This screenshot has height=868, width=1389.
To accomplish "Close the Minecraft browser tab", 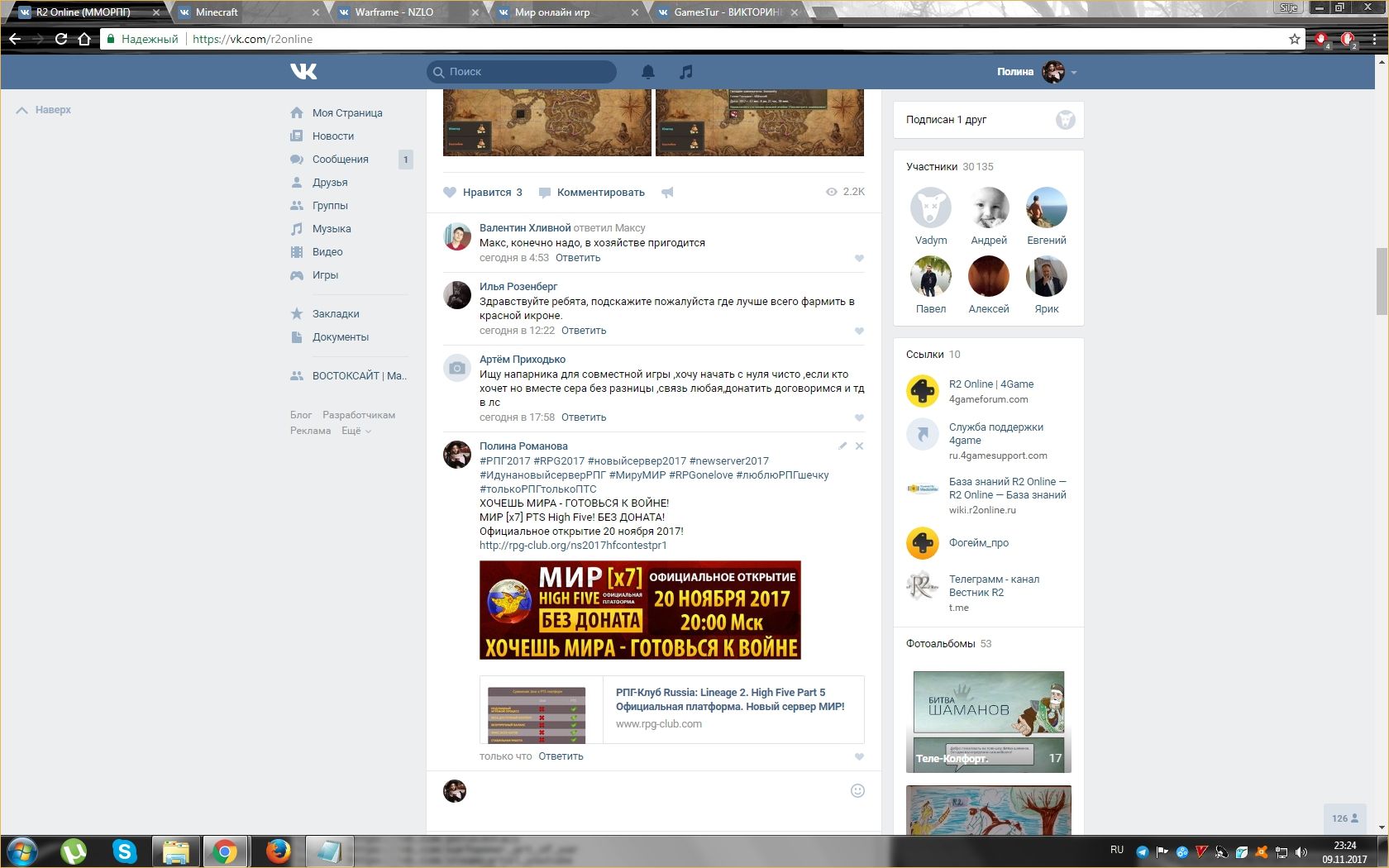I will point(315,12).
